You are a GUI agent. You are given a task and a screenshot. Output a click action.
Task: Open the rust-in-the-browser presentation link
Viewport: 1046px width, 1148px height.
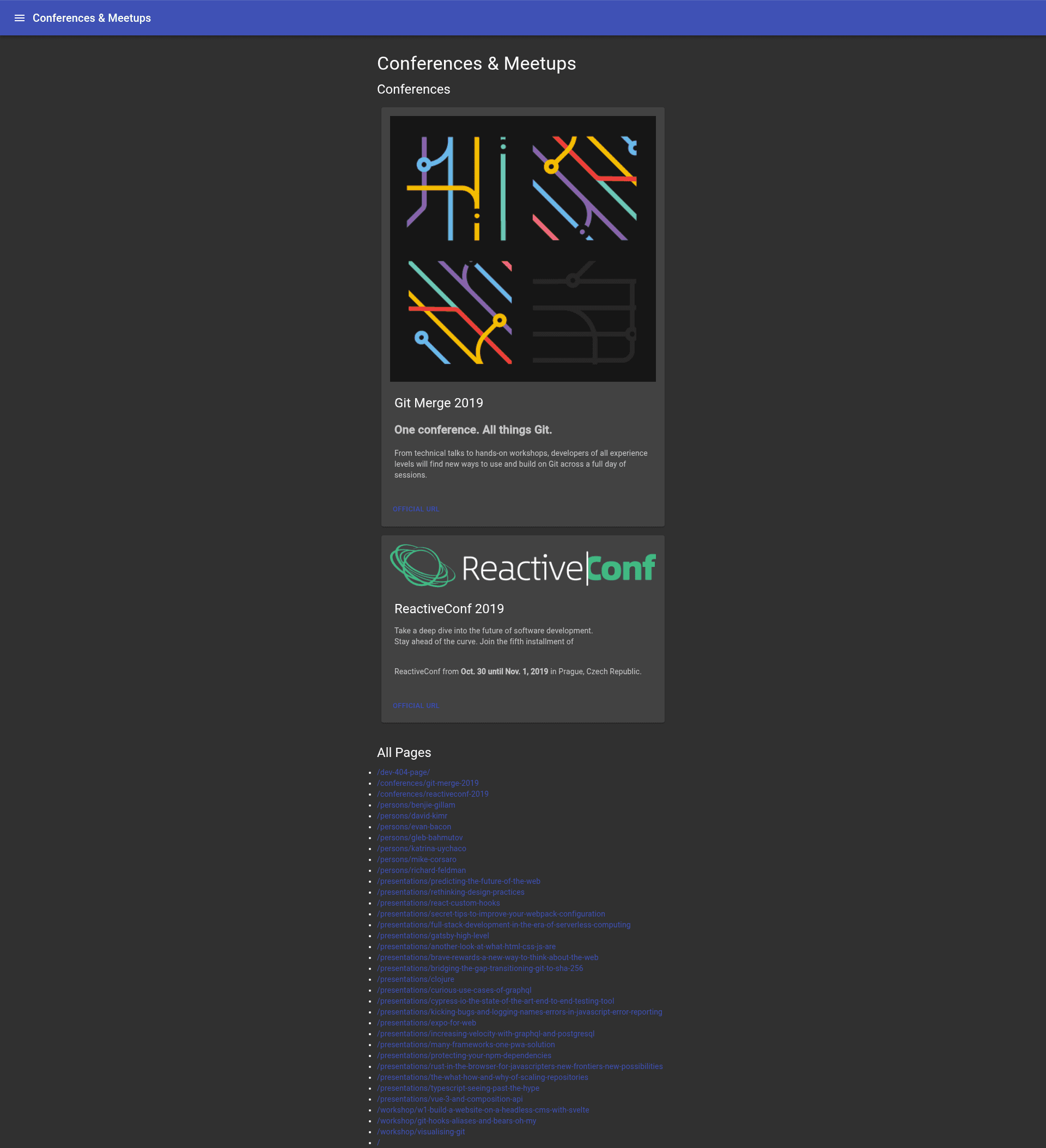[x=520, y=1066]
